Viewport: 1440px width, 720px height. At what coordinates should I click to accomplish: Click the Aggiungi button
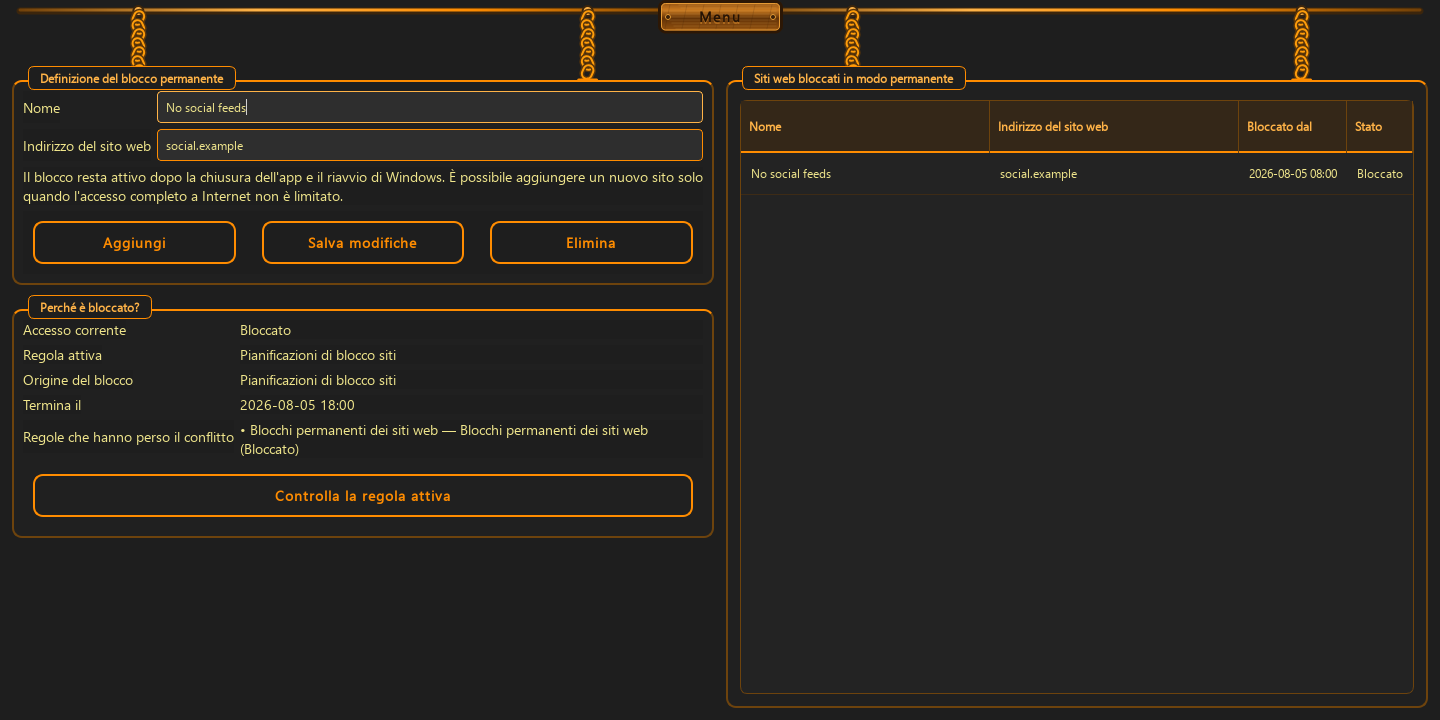point(134,243)
